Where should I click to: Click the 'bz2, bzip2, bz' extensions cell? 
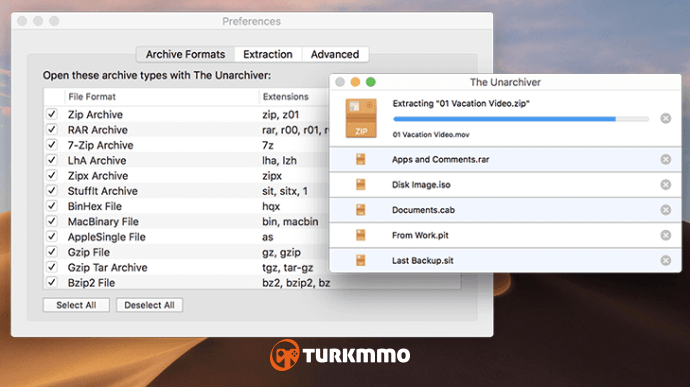(x=296, y=283)
